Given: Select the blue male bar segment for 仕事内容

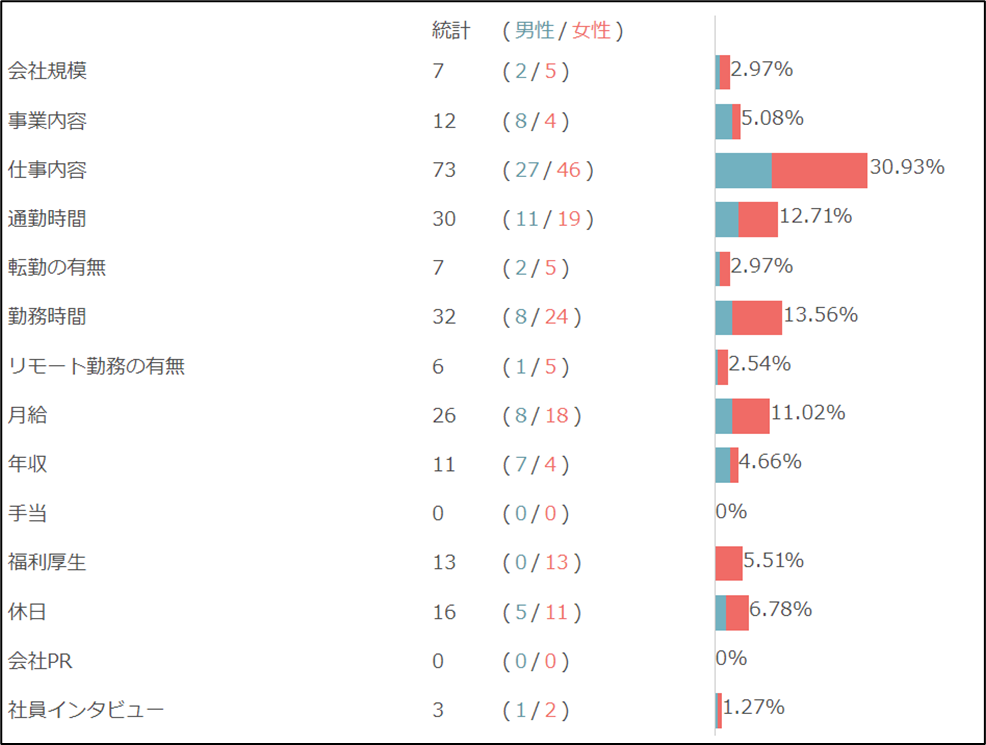Looking at the screenshot, I should pyautogui.click(x=743, y=170).
